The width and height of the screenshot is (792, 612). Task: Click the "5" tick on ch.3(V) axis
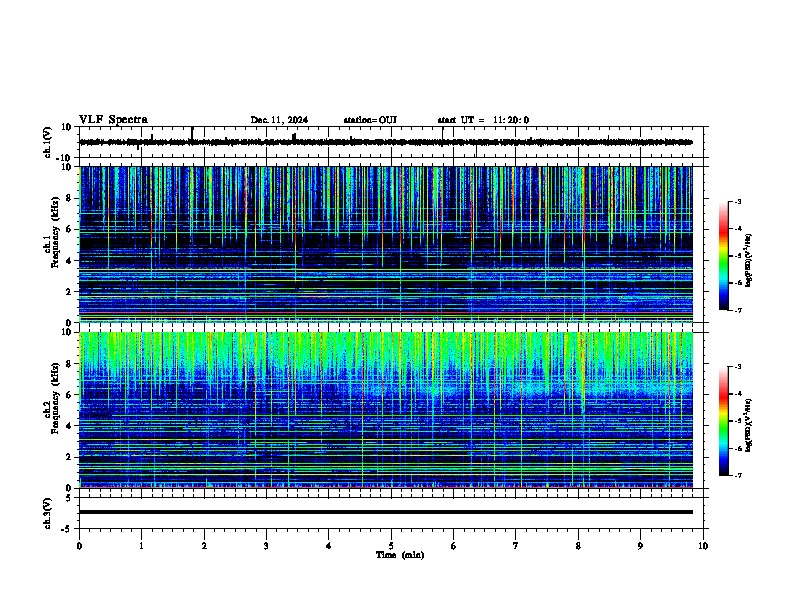coord(70,498)
